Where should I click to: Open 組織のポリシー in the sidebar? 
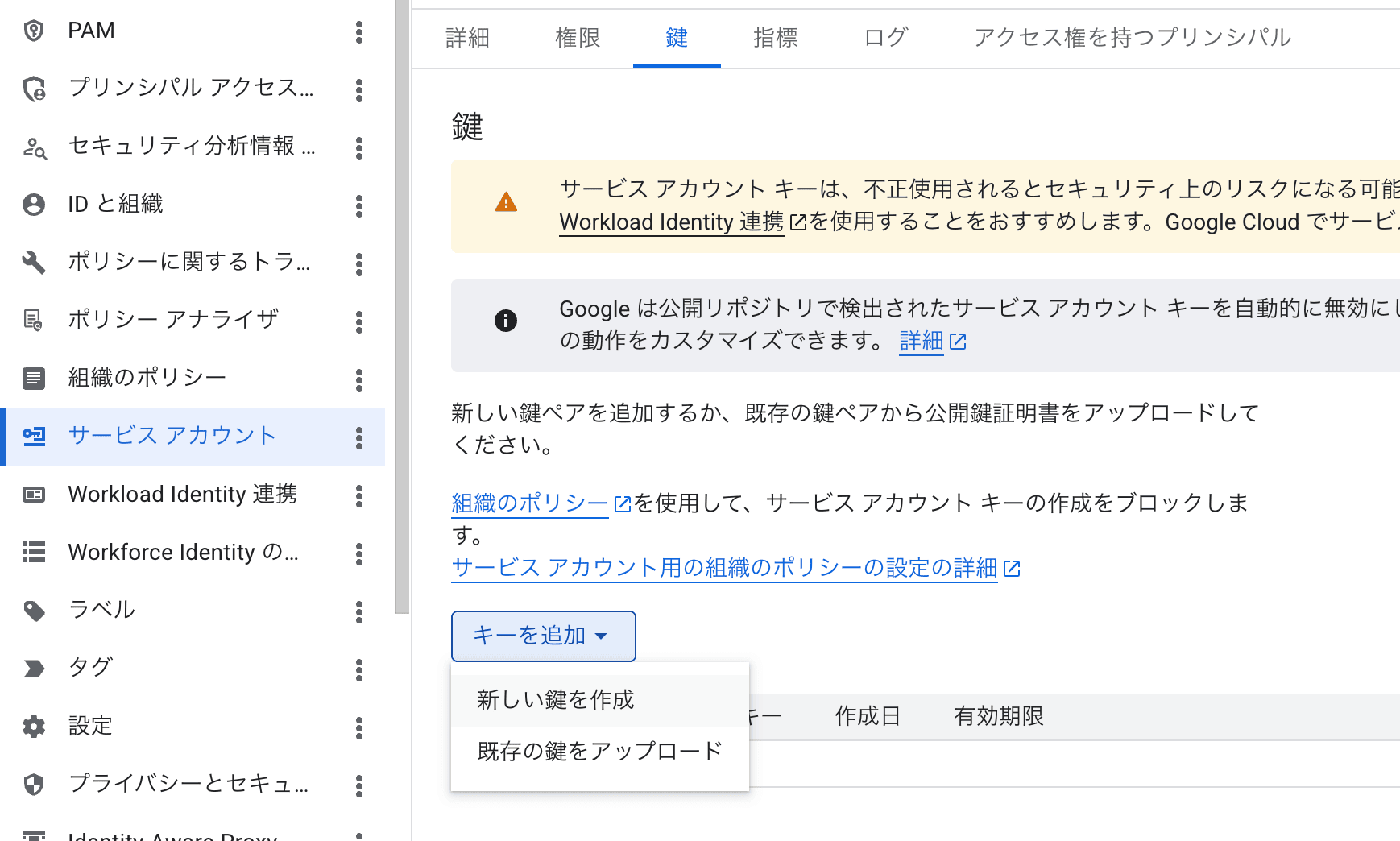click(x=193, y=379)
